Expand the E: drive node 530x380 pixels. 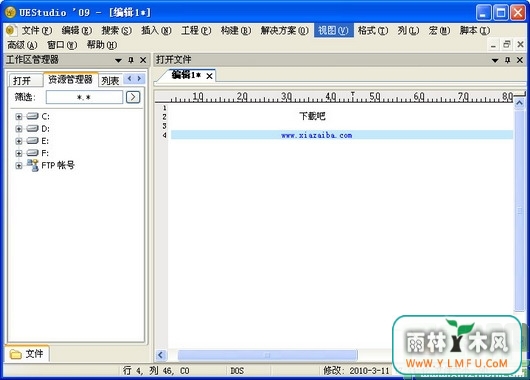19,141
